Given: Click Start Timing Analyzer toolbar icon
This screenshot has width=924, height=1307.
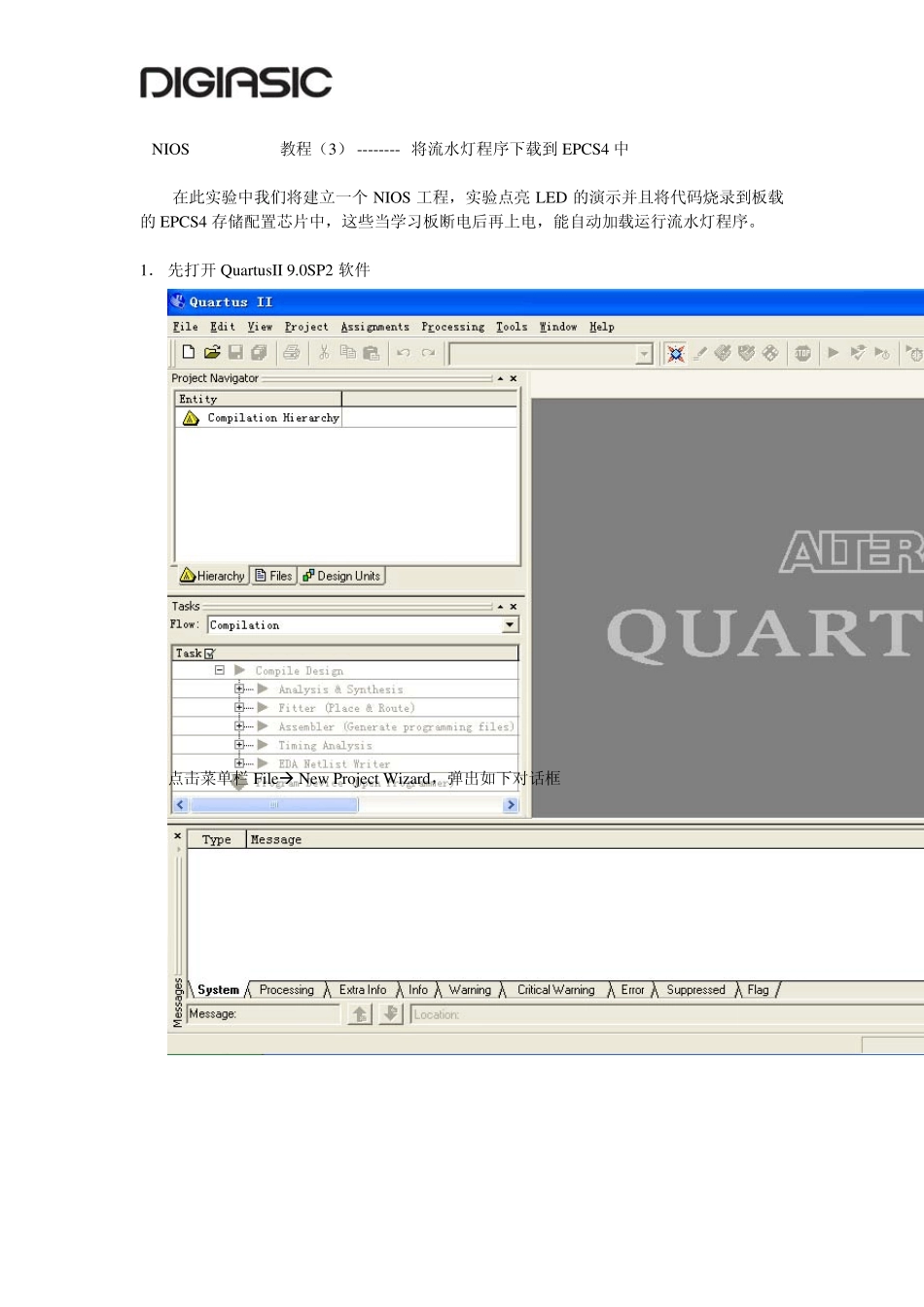Looking at the screenshot, I should click(881, 353).
